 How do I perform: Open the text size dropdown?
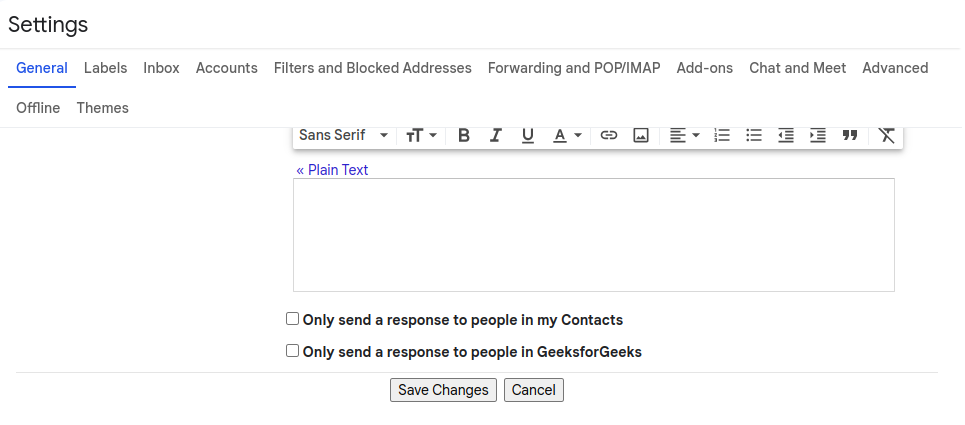pos(422,136)
